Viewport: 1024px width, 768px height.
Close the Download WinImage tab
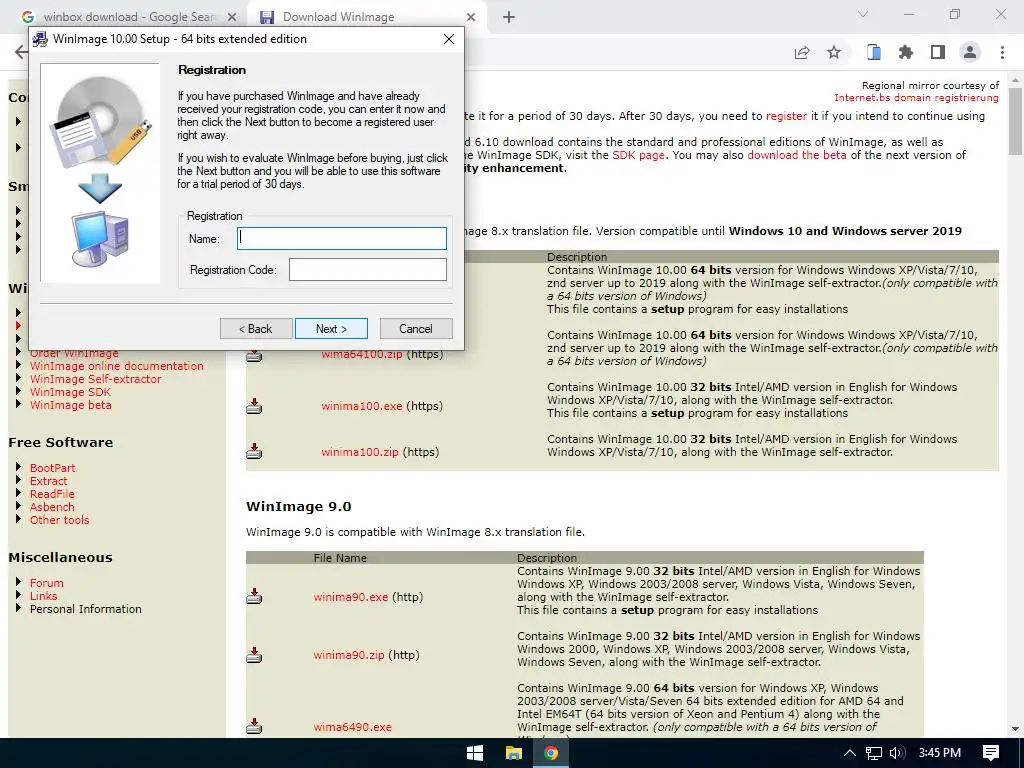(471, 17)
